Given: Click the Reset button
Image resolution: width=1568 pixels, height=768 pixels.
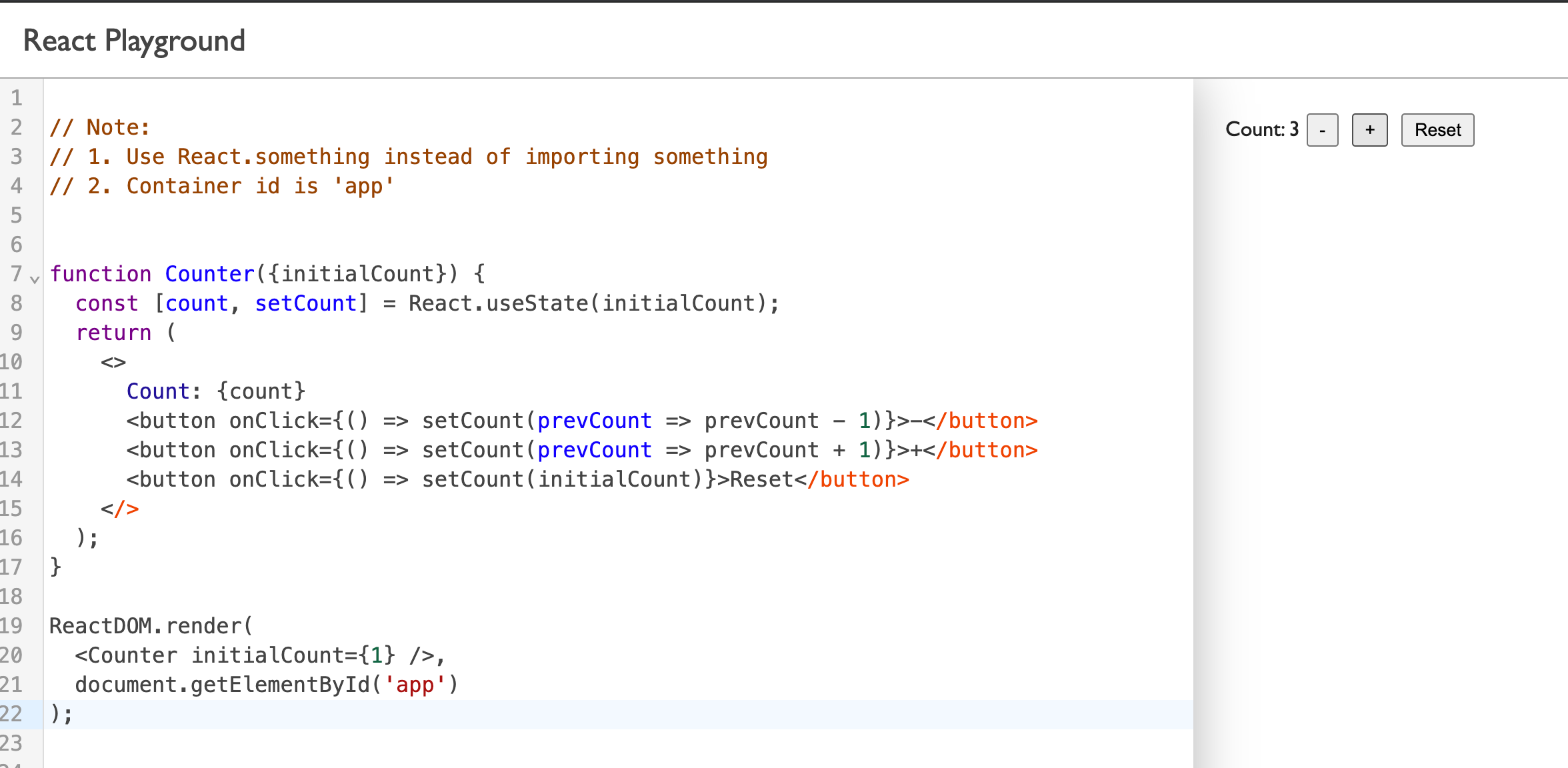Looking at the screenshot, I should pos(1437,129).
